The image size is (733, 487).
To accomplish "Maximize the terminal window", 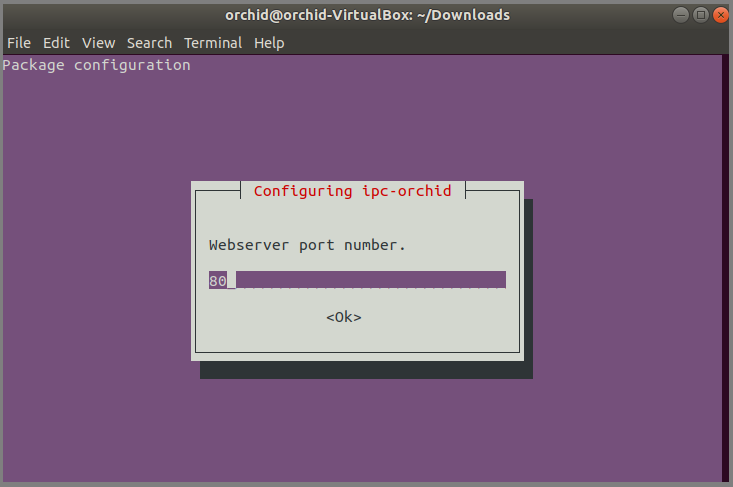I will 701,15.
